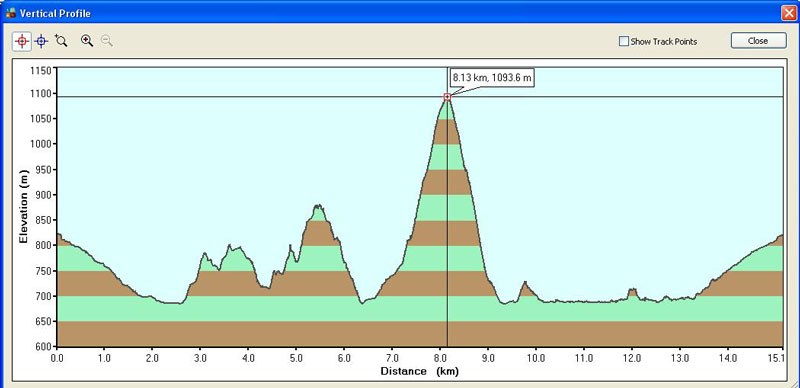Image resolution: width=800 pixels, height=388 pixels.
Task: Click the 0.0 distance axis value
Action: [x=57, y=358]
